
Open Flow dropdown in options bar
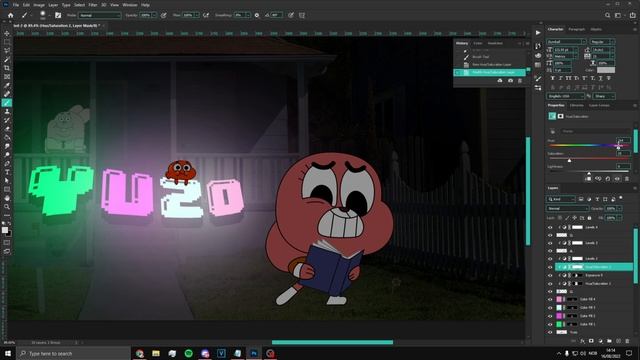tap(197, 15)
